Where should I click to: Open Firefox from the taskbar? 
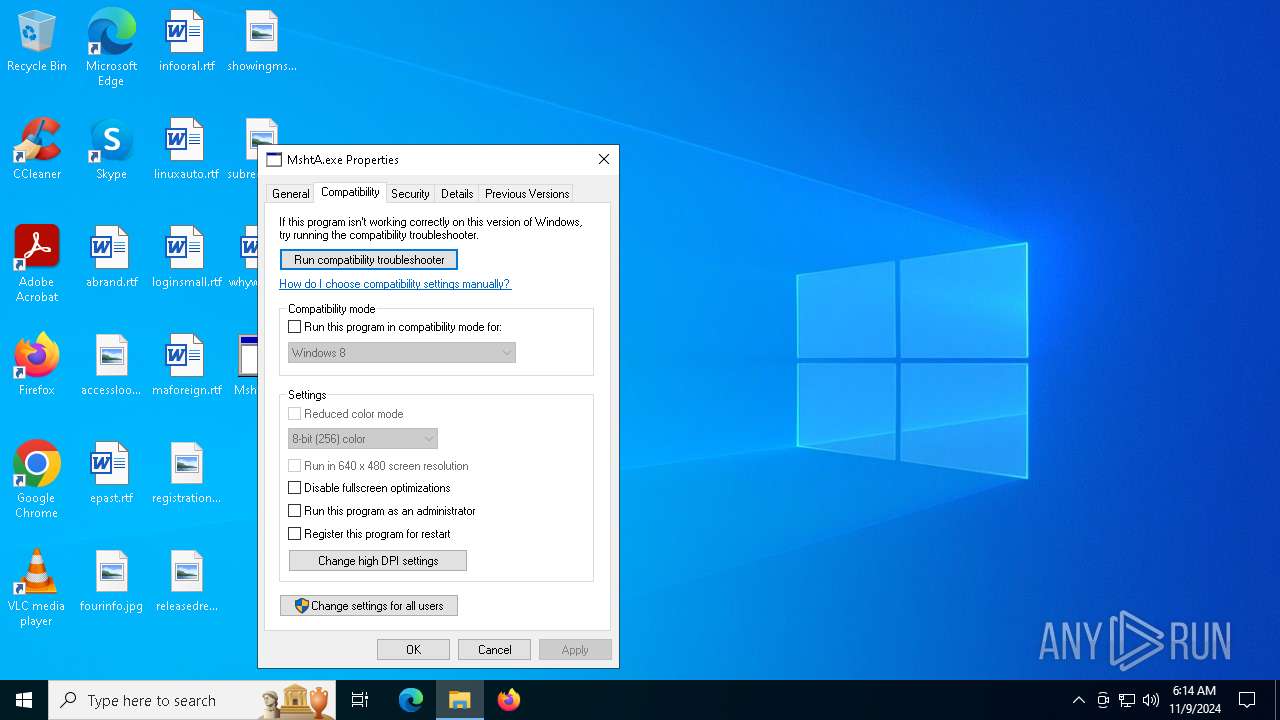(x=509, y=700)
